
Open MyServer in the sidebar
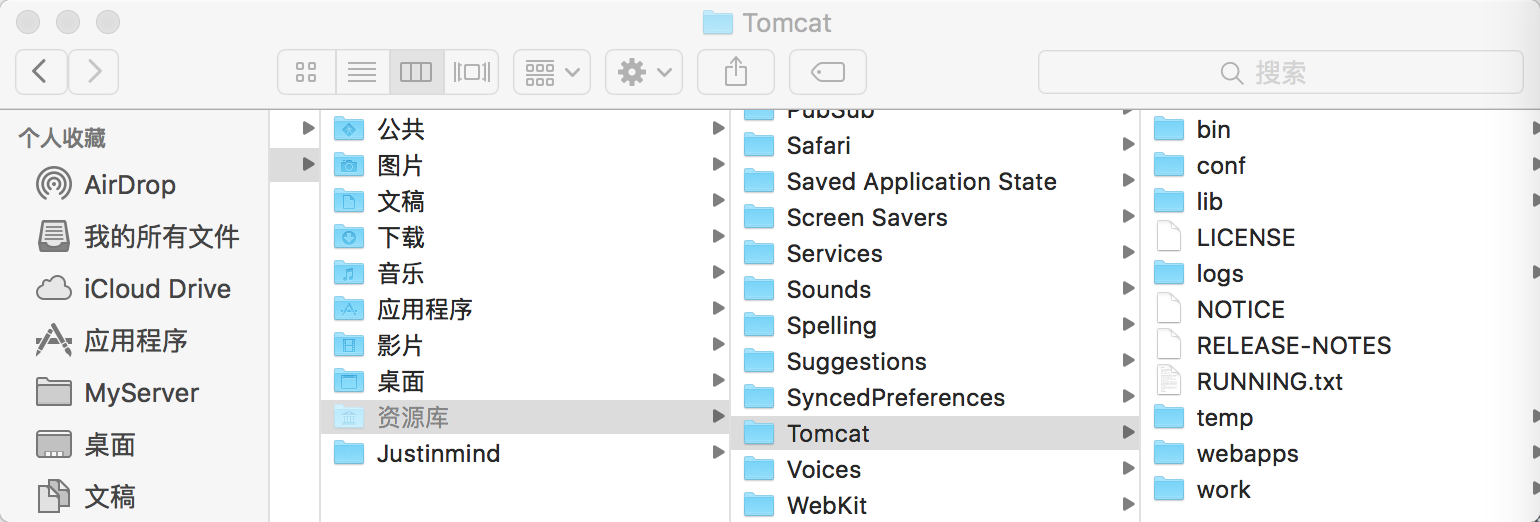tap(135, 393)
